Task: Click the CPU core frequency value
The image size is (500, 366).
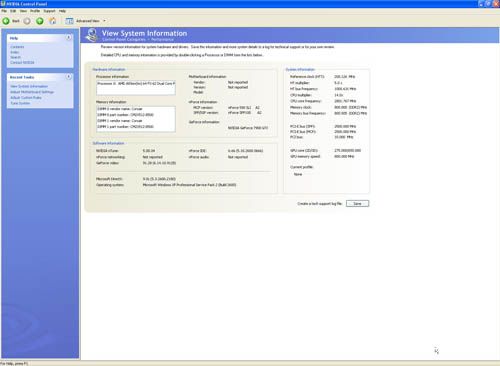Action: pos(345,101)
